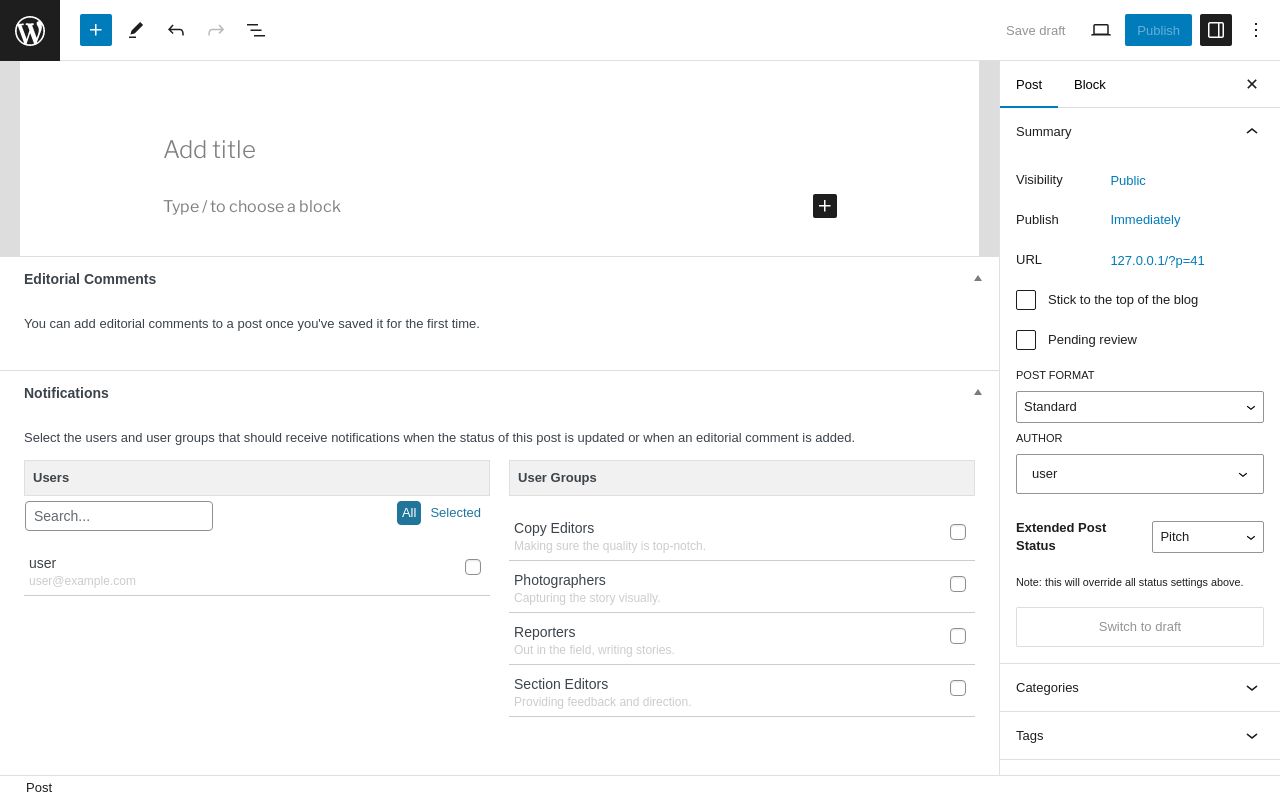This screenshot has height=800, width=1280.
Task: Undo the last change
Action: click(176, 30)
